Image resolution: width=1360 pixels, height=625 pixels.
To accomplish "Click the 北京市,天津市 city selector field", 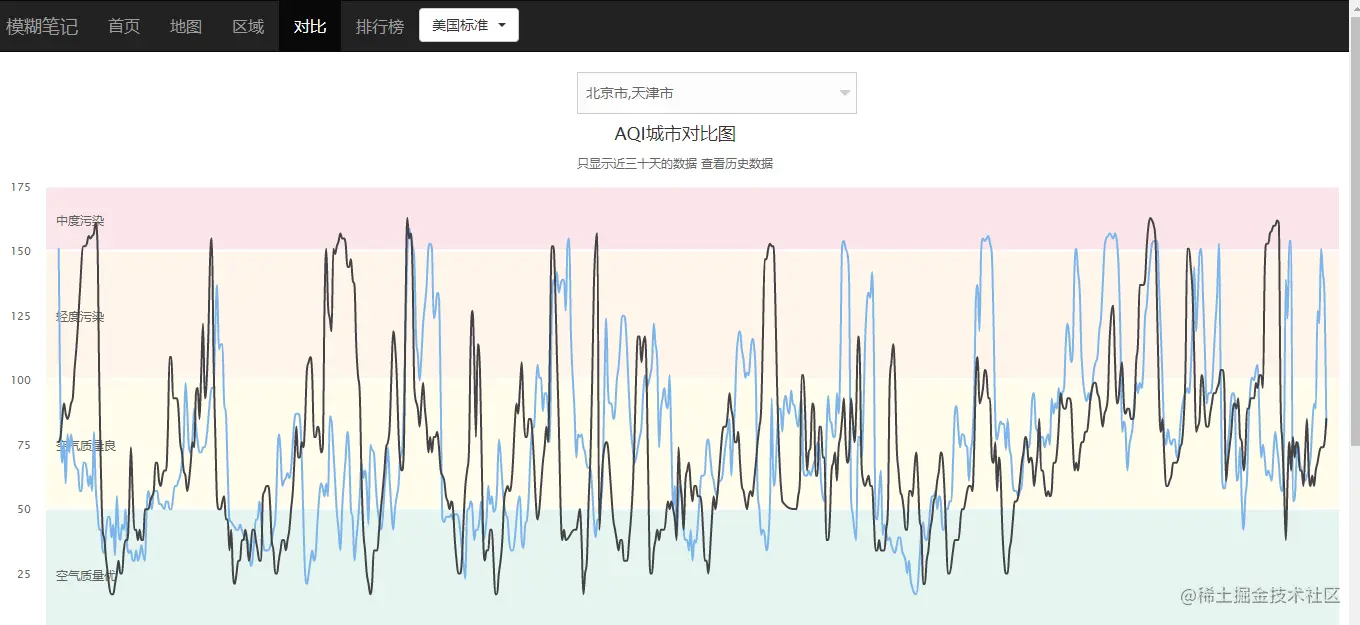I will click(x=717, y=93).
